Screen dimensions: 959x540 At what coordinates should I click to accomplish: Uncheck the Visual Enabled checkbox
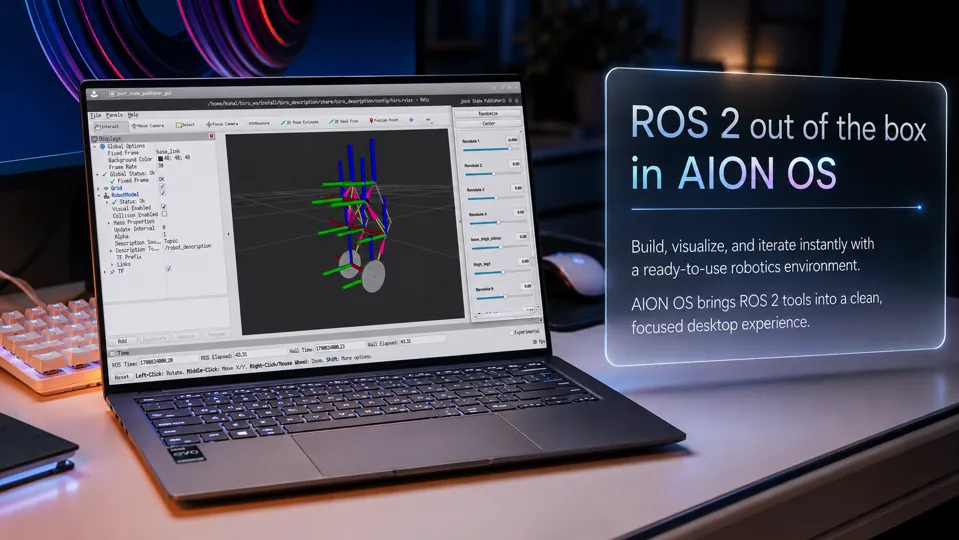point(164,207)
